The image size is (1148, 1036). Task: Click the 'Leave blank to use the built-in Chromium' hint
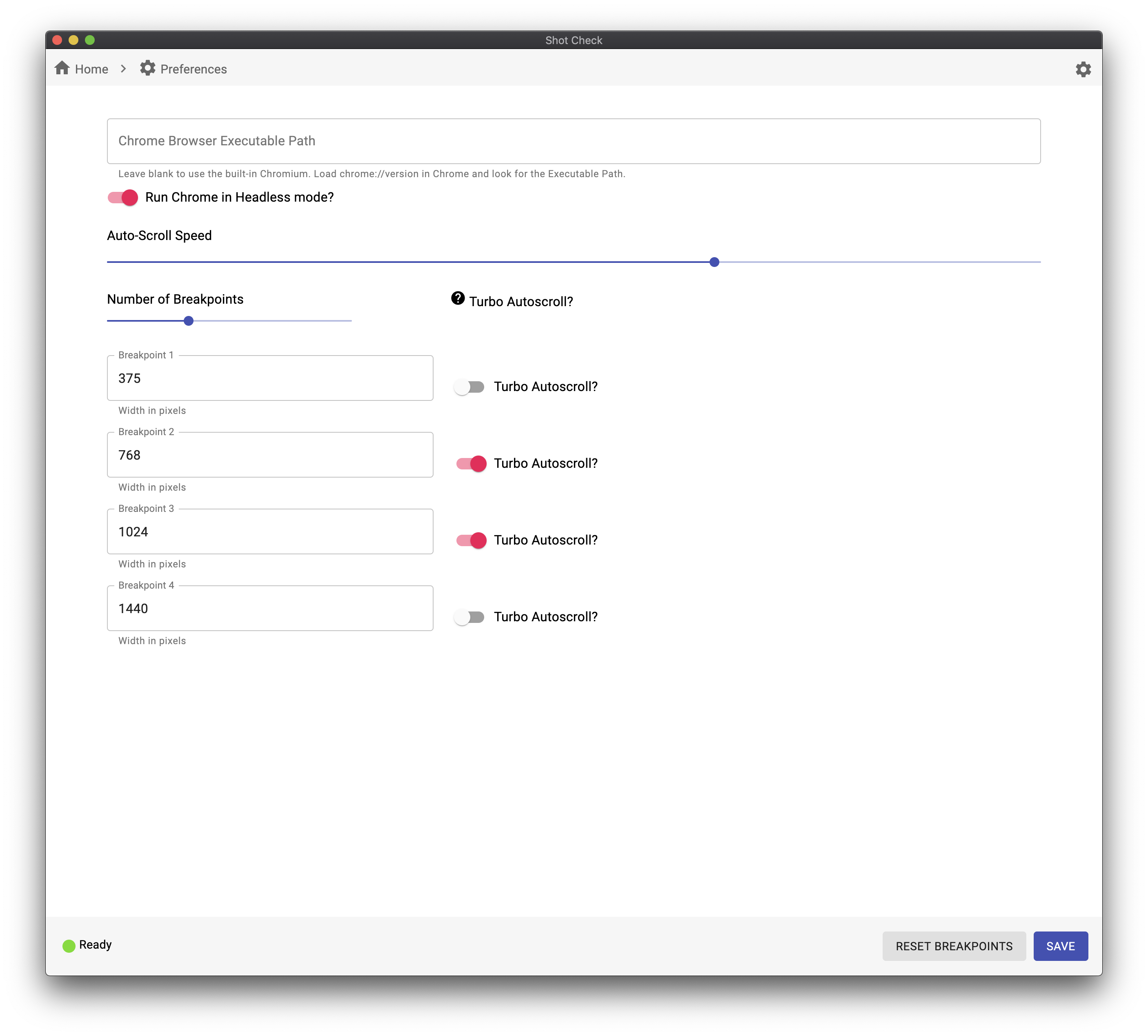(372, 173)
